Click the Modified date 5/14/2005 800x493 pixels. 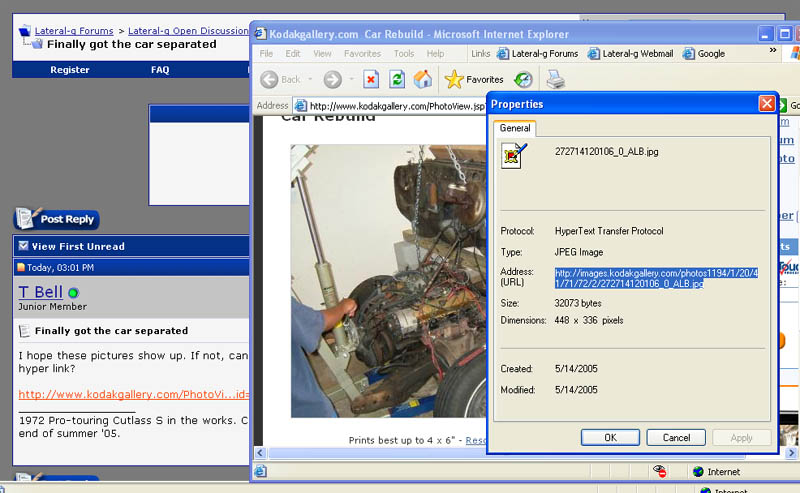click(576, 390)
